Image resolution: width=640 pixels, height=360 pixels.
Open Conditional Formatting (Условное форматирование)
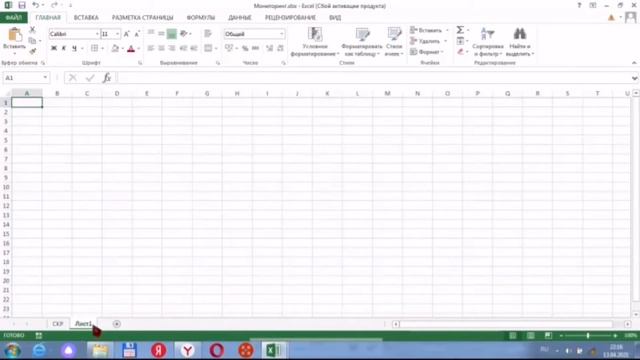click(x=315, y=42)
